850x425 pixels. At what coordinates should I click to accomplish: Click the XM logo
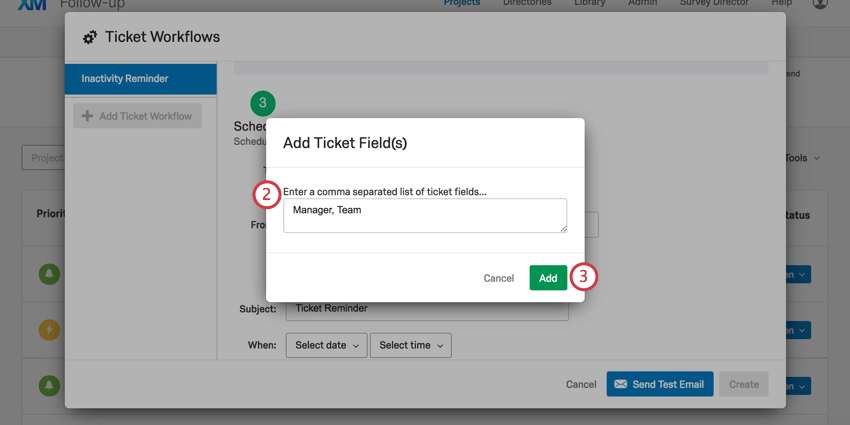pos(31,4)
